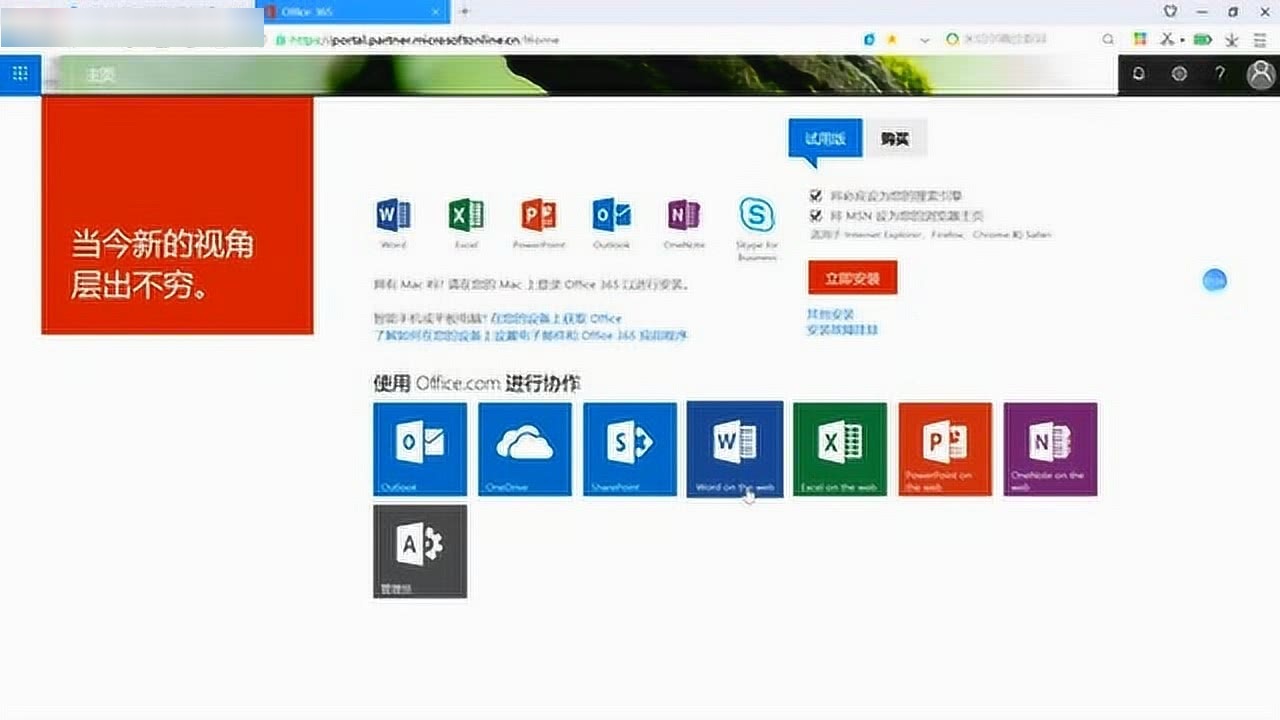Toggle the MSN homepage checkbox

point(816,215)
